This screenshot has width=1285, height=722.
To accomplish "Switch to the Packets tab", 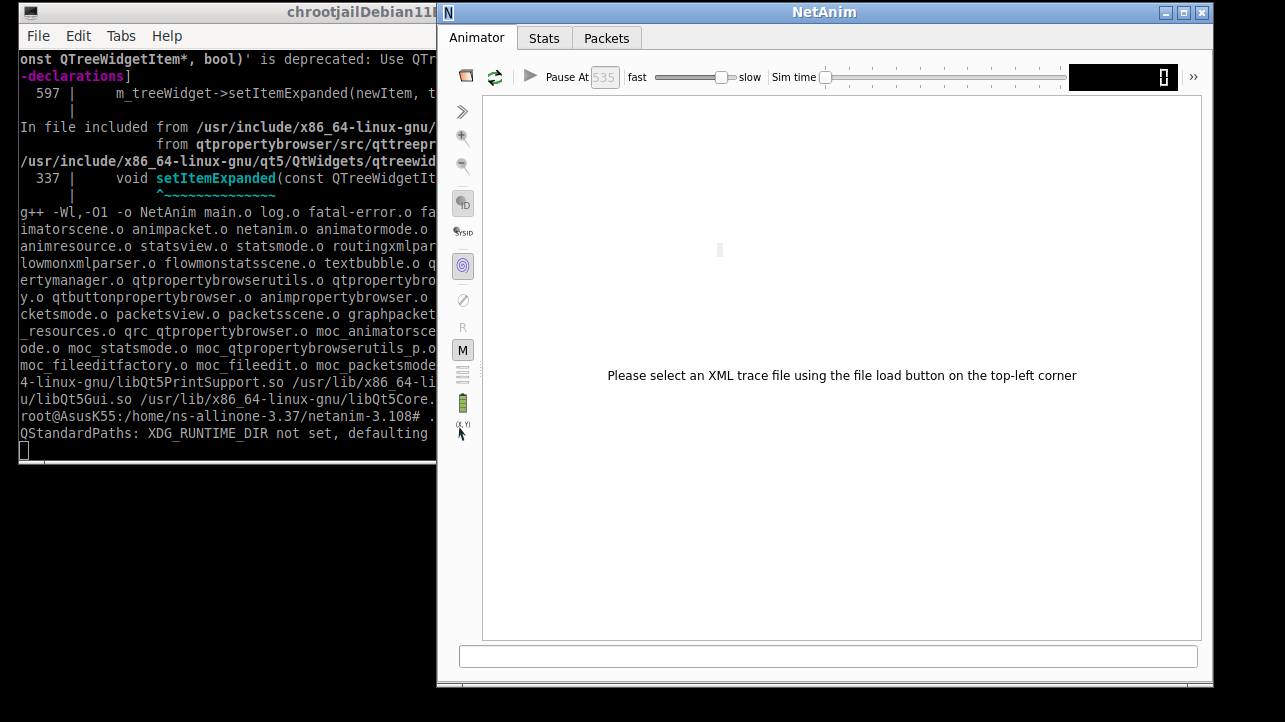I will pyautogui.click(x=607, y=38).
